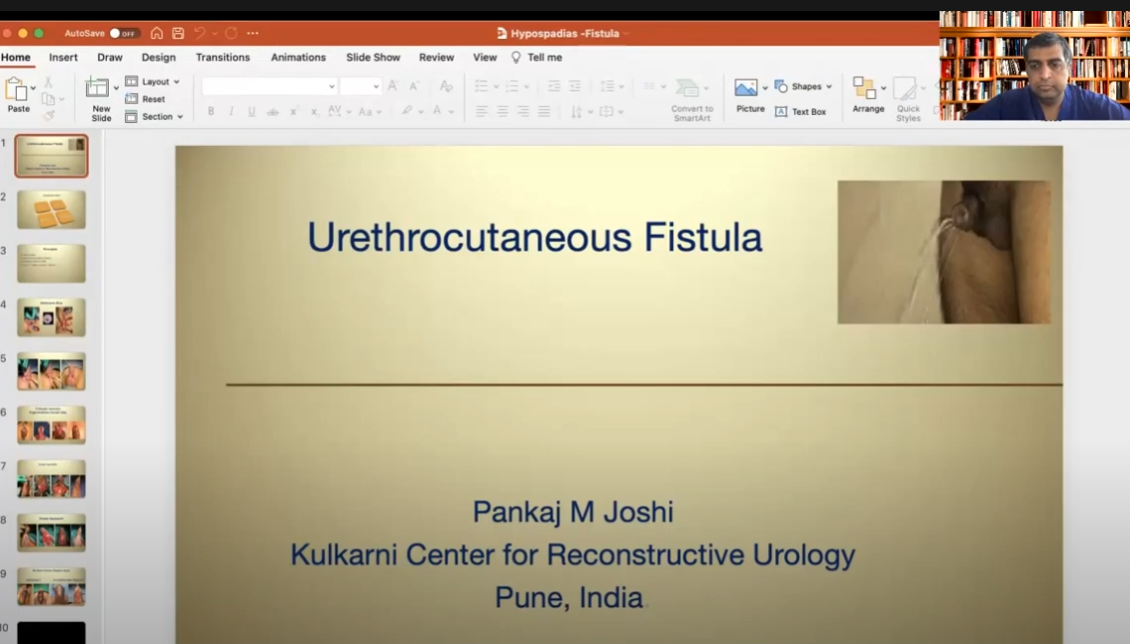Image resolution: width=1130 pixels, height=644 pixels.
Task: Toggle the AutoSave switch
Action: pyautogui.click(x=124, y=33)
